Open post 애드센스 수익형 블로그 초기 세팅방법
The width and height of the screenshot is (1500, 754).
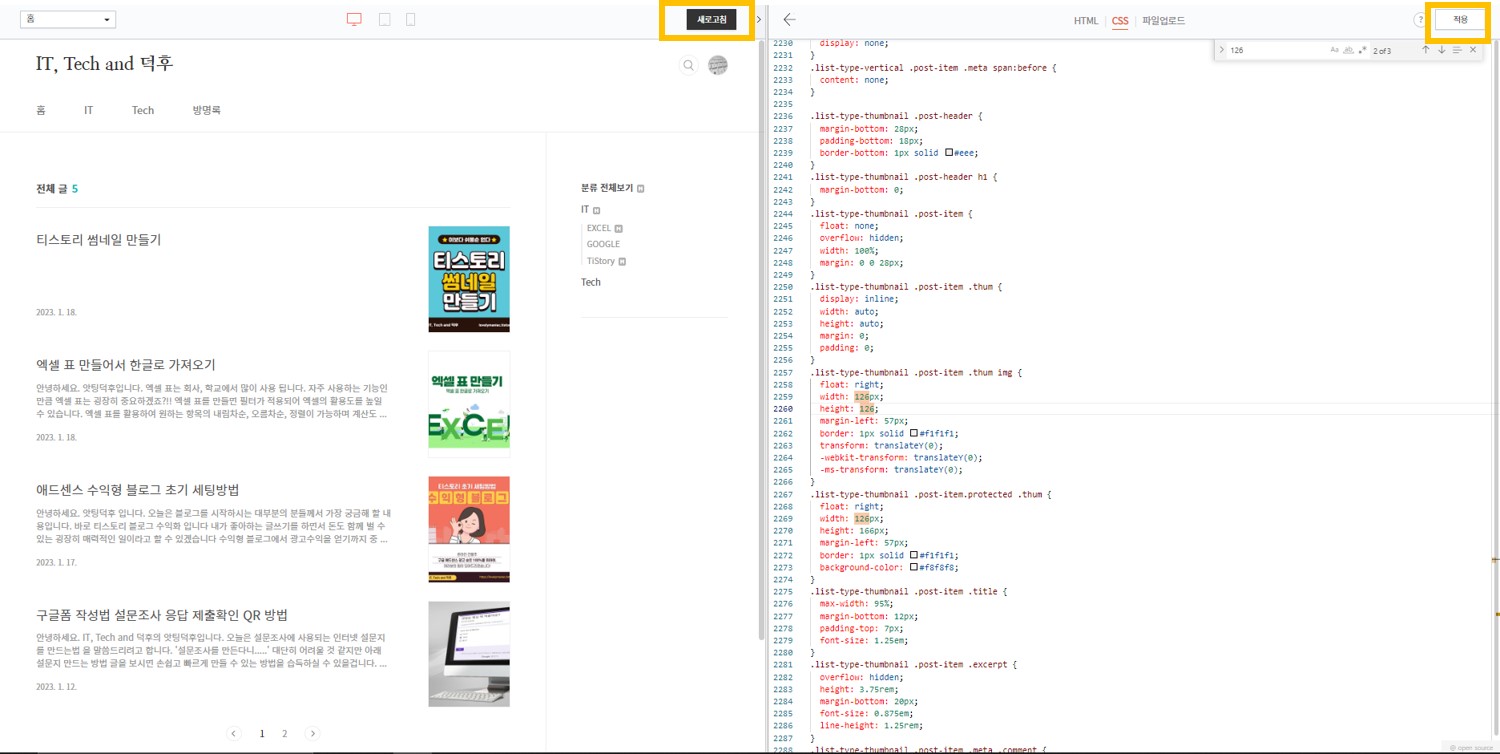pos(138,490)
